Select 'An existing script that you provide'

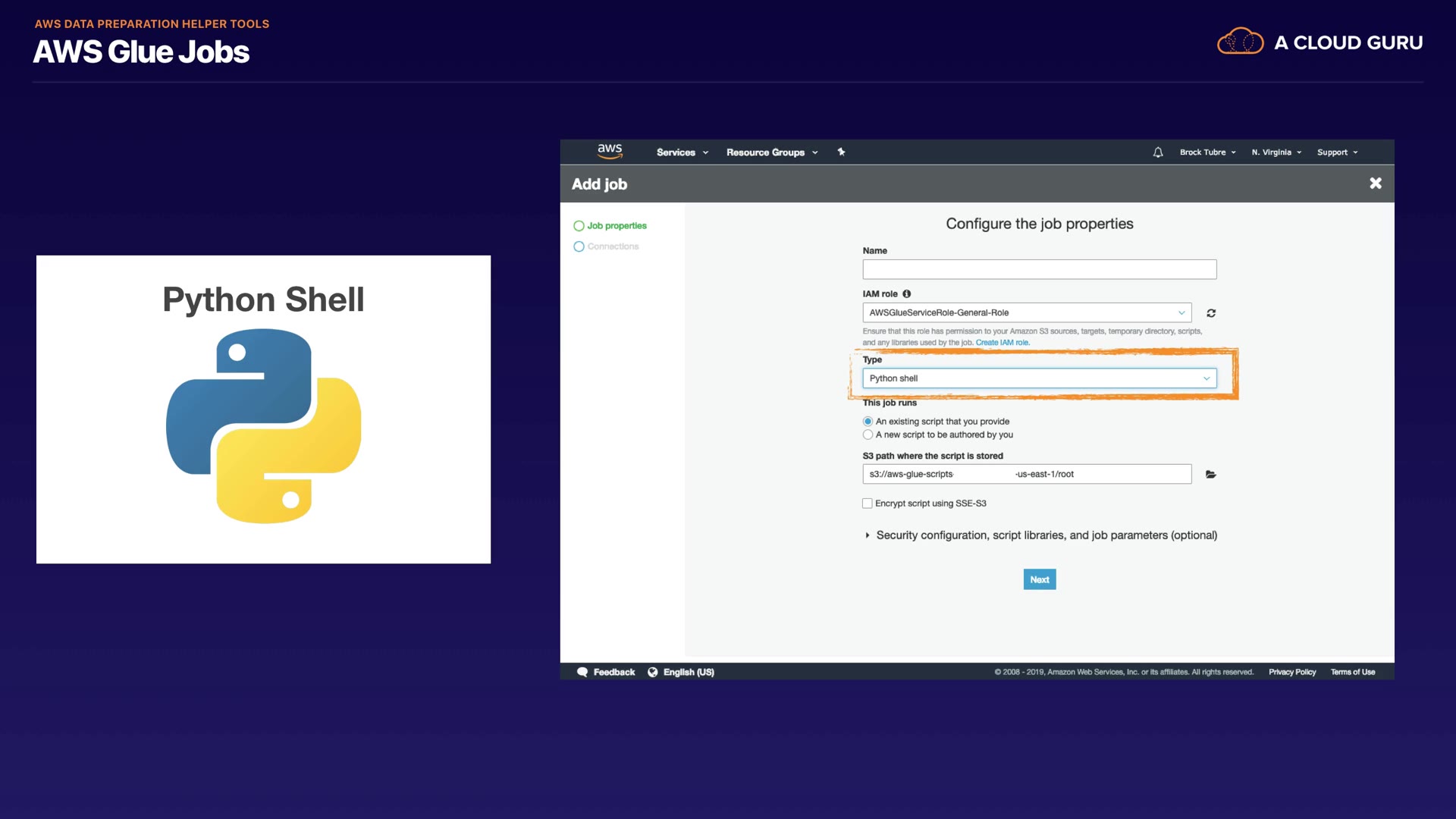(x=868, y=422)
